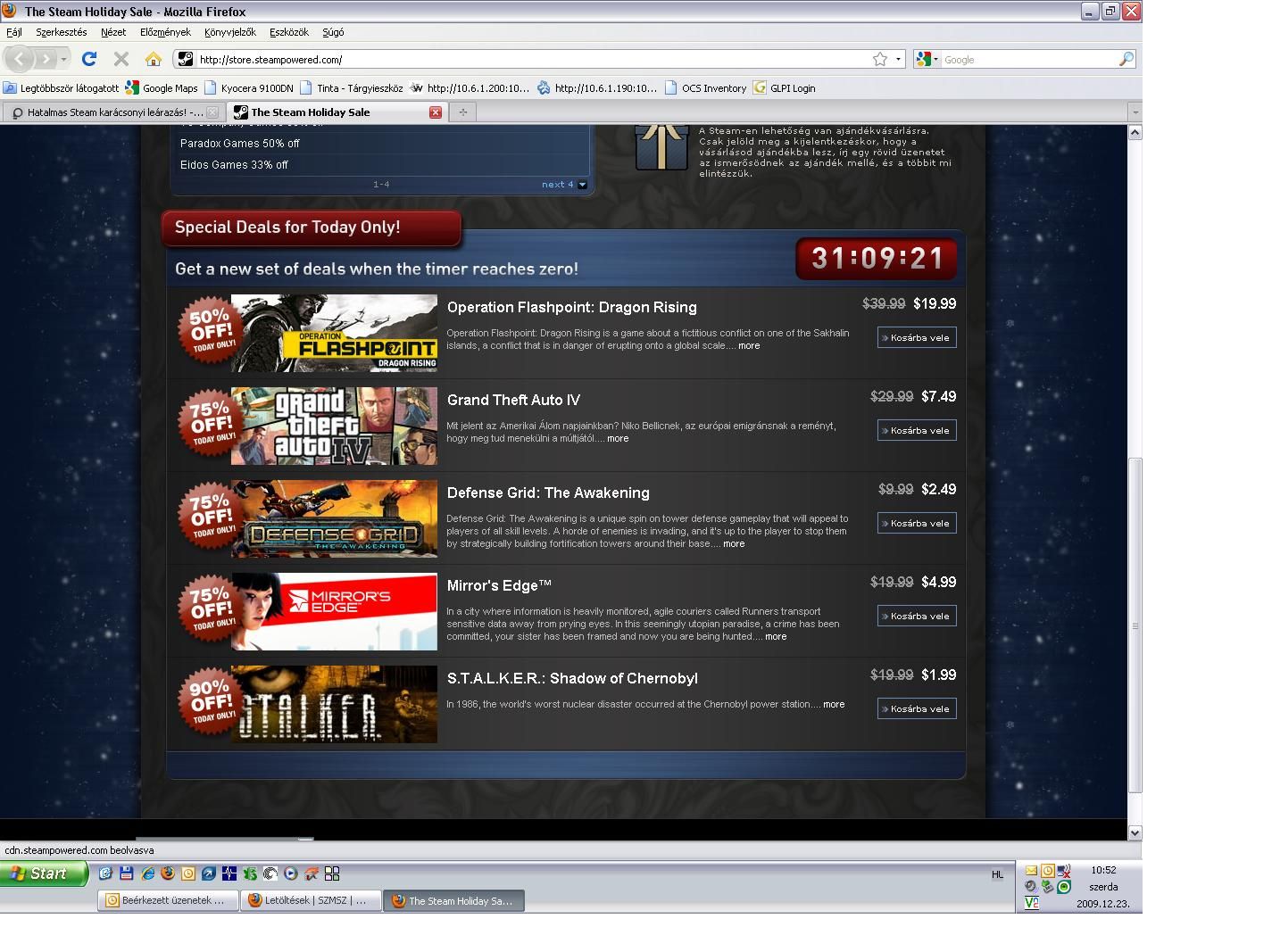Open the Eidos Games 33% off link
1272x952 pixels.
234,165
